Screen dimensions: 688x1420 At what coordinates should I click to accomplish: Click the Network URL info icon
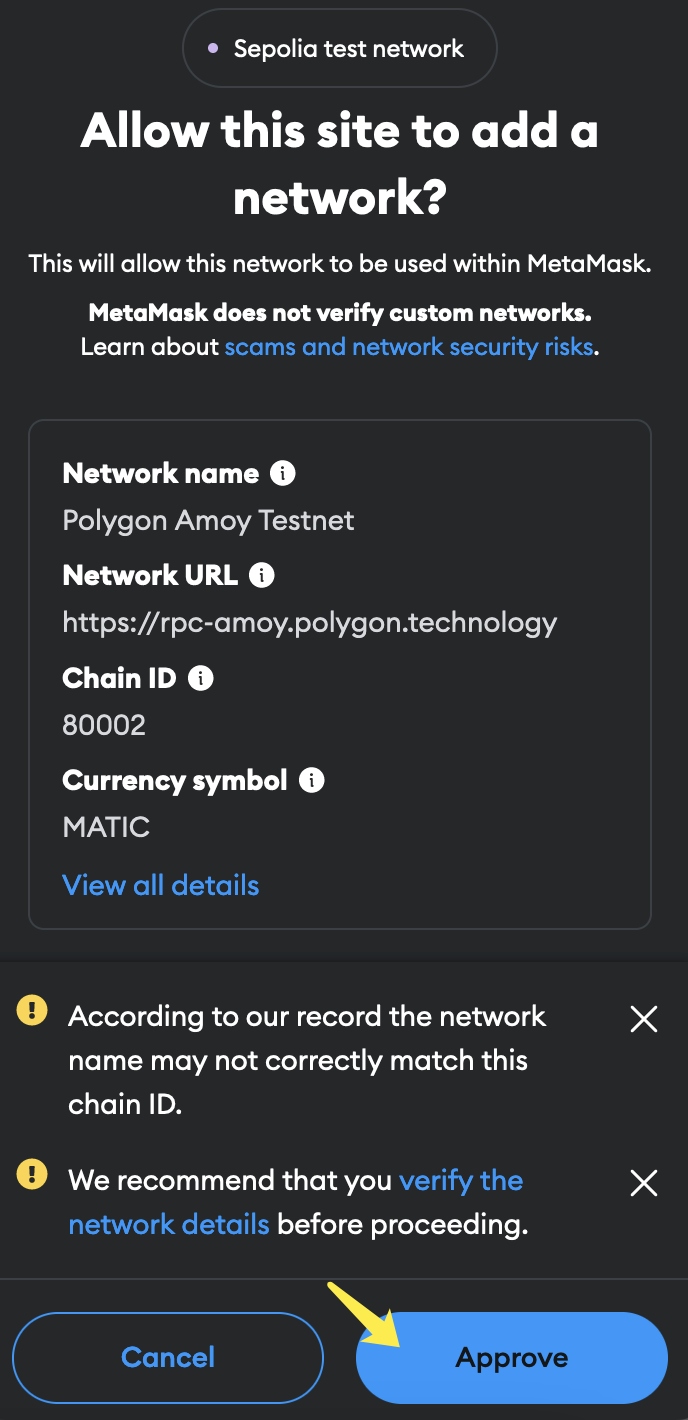pos(262,575)
